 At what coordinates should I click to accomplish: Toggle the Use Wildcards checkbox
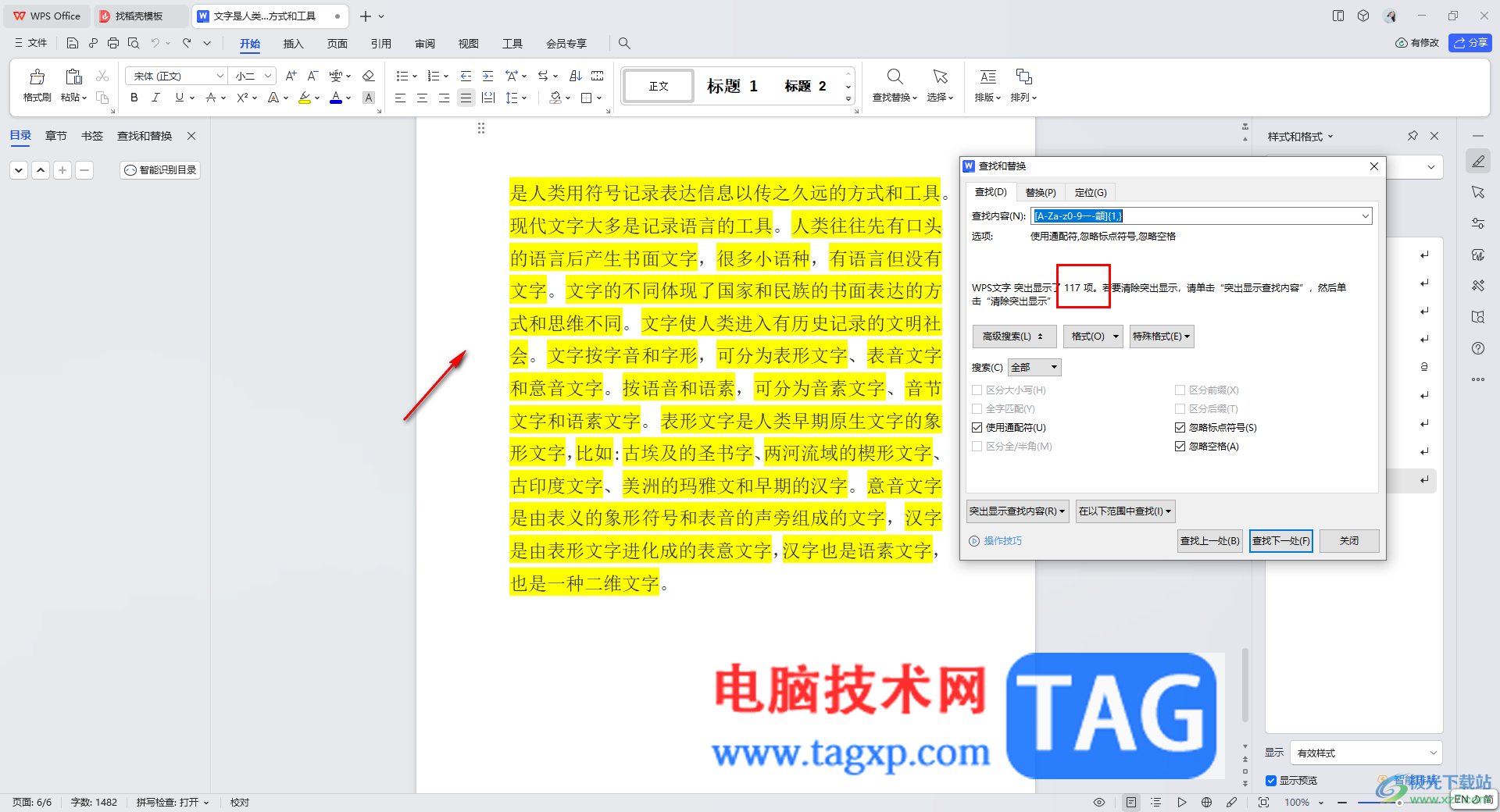[x=977, y=428]
